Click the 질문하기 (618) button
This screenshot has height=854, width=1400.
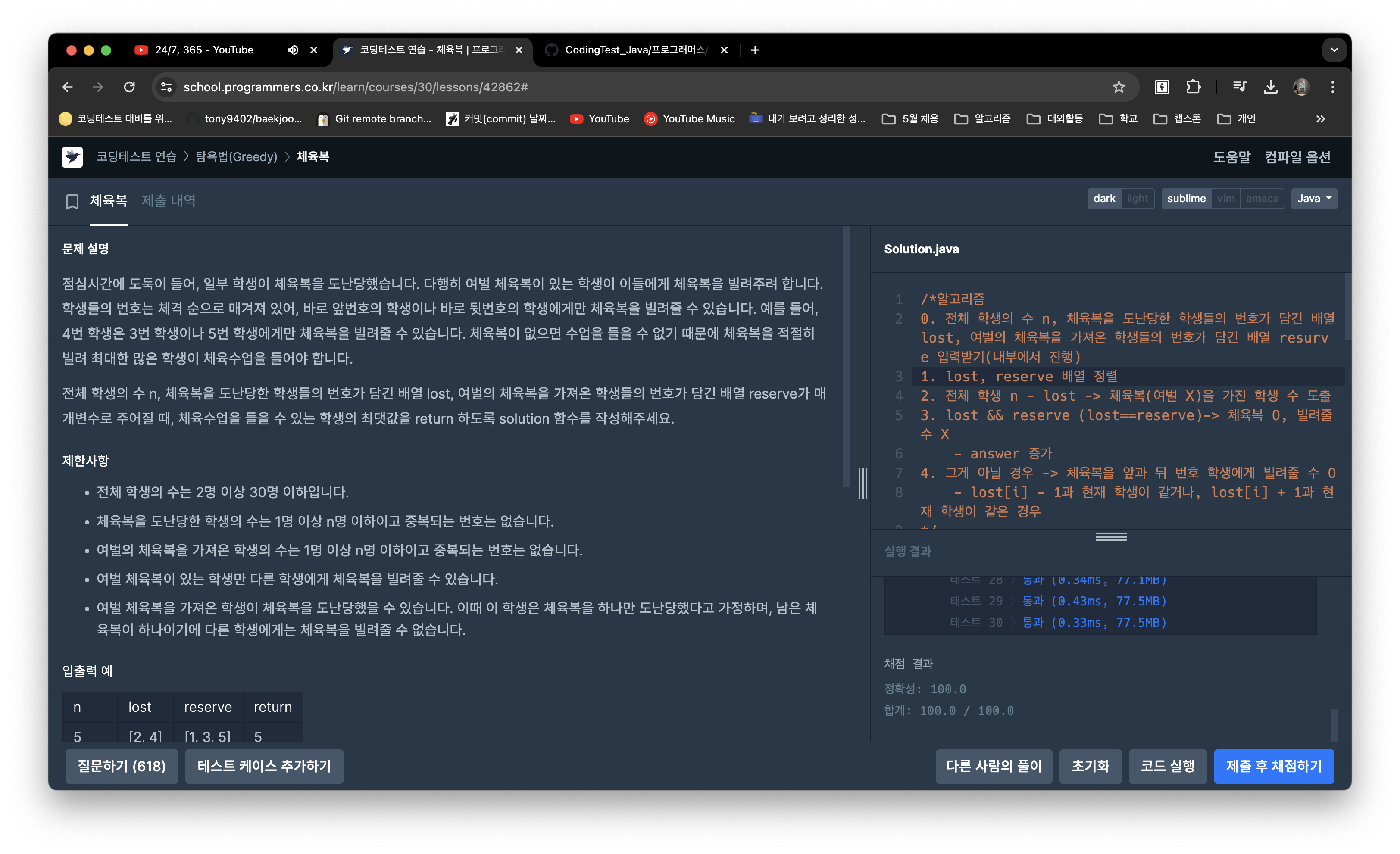(122, 767)
